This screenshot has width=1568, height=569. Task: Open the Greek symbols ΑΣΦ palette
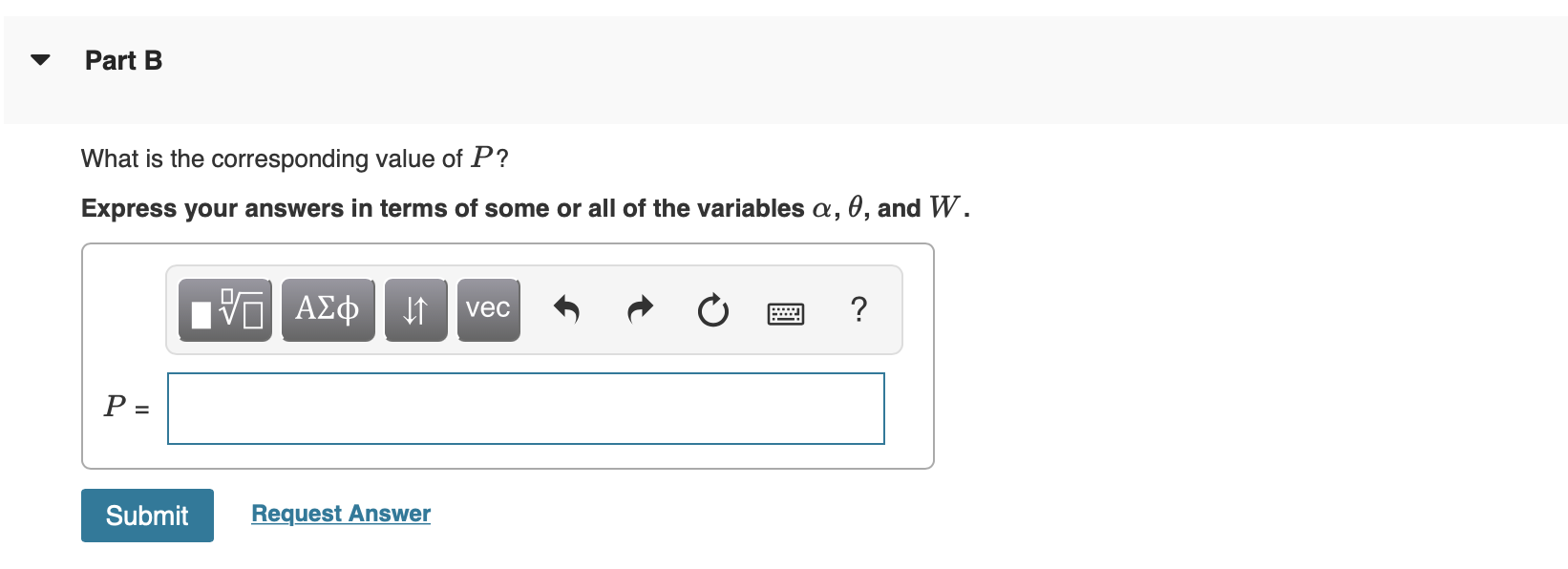click(328, 310)
